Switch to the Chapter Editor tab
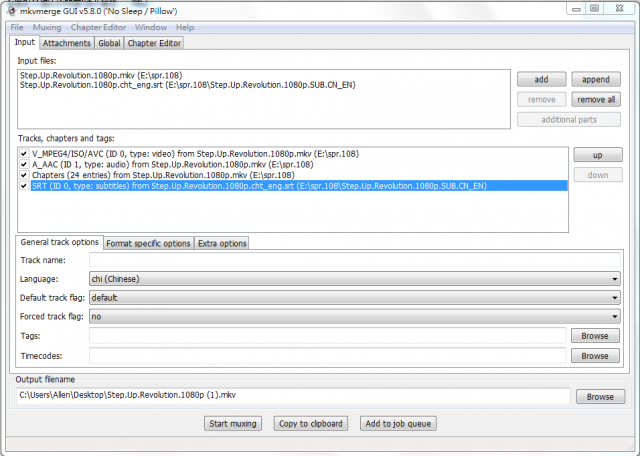This screenshot has width=640, height=456. pos(154,43)
